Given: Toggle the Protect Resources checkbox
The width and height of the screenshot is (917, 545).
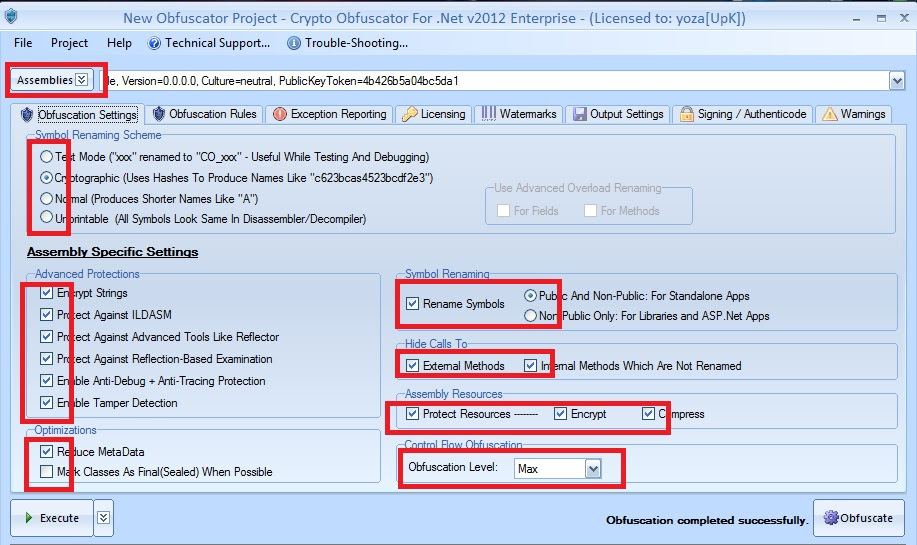Looking at the screenshot, I should point(412,413).
